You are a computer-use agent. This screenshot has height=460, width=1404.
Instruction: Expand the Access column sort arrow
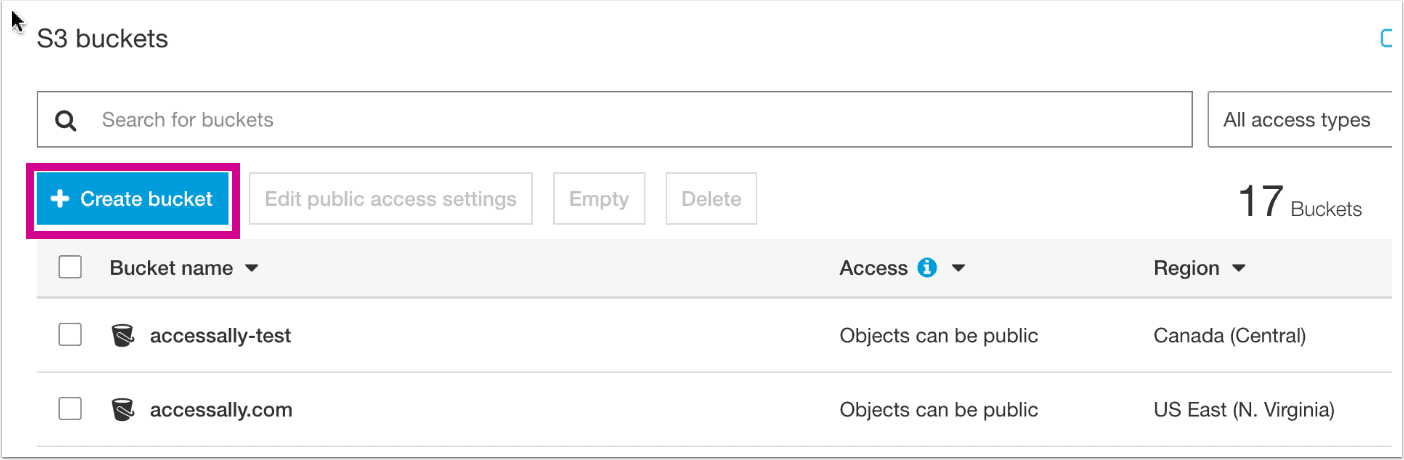[958, 269]
